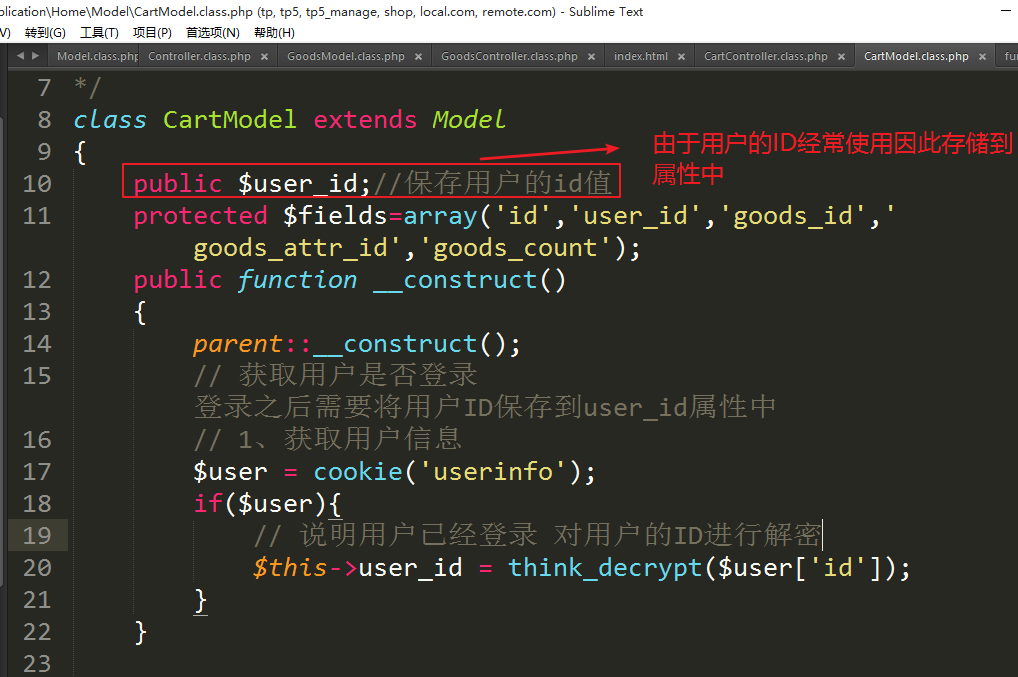Open the 工具(T) menu

click(99, 33)
